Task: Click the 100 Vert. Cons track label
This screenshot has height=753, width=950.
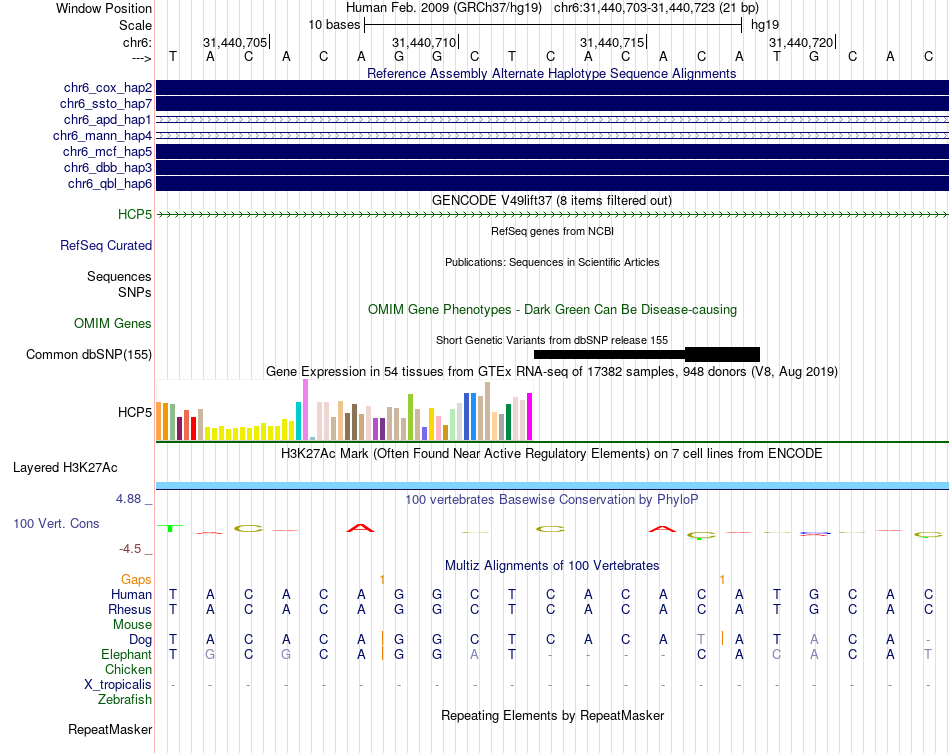Action: pos(56,523)
